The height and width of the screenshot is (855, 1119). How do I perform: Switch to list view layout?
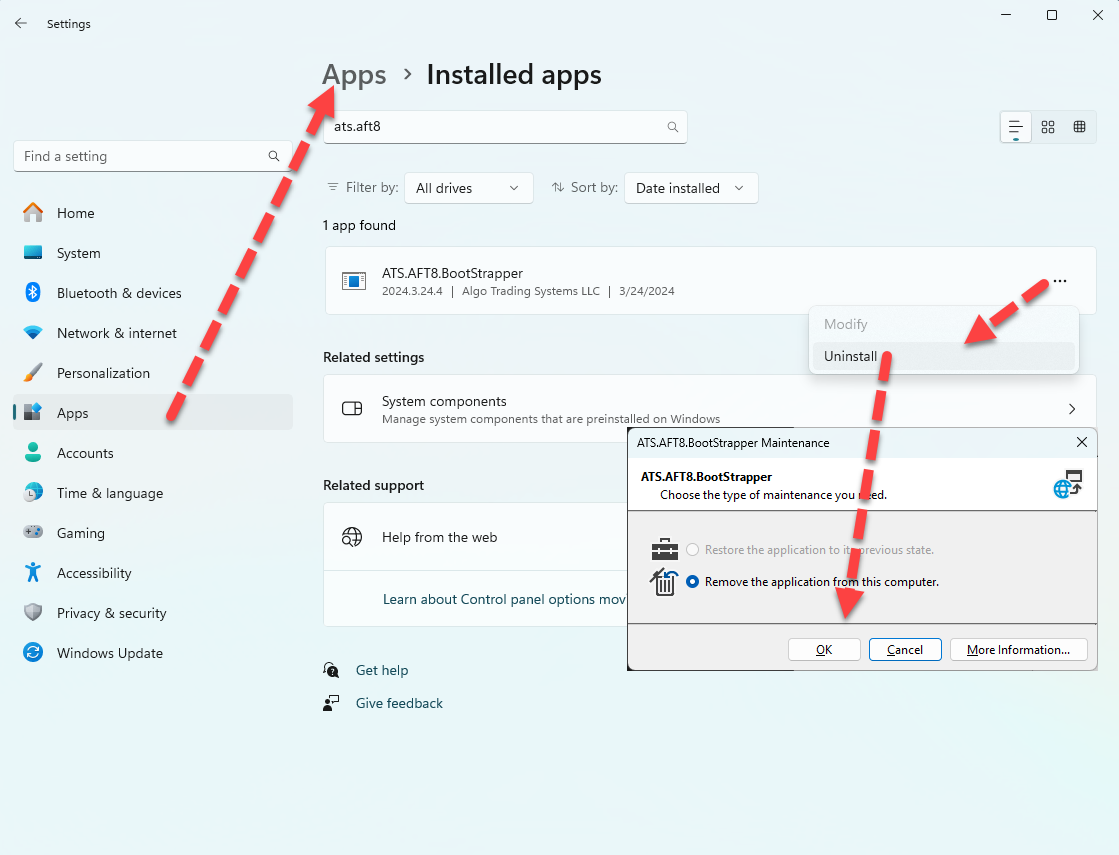1016,128
